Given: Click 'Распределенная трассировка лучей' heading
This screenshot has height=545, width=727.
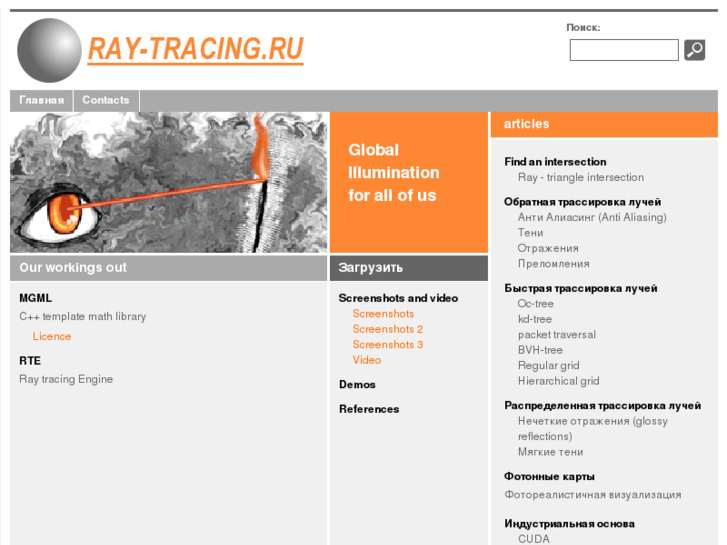Looking at the screenshot, I should point(603,406).
